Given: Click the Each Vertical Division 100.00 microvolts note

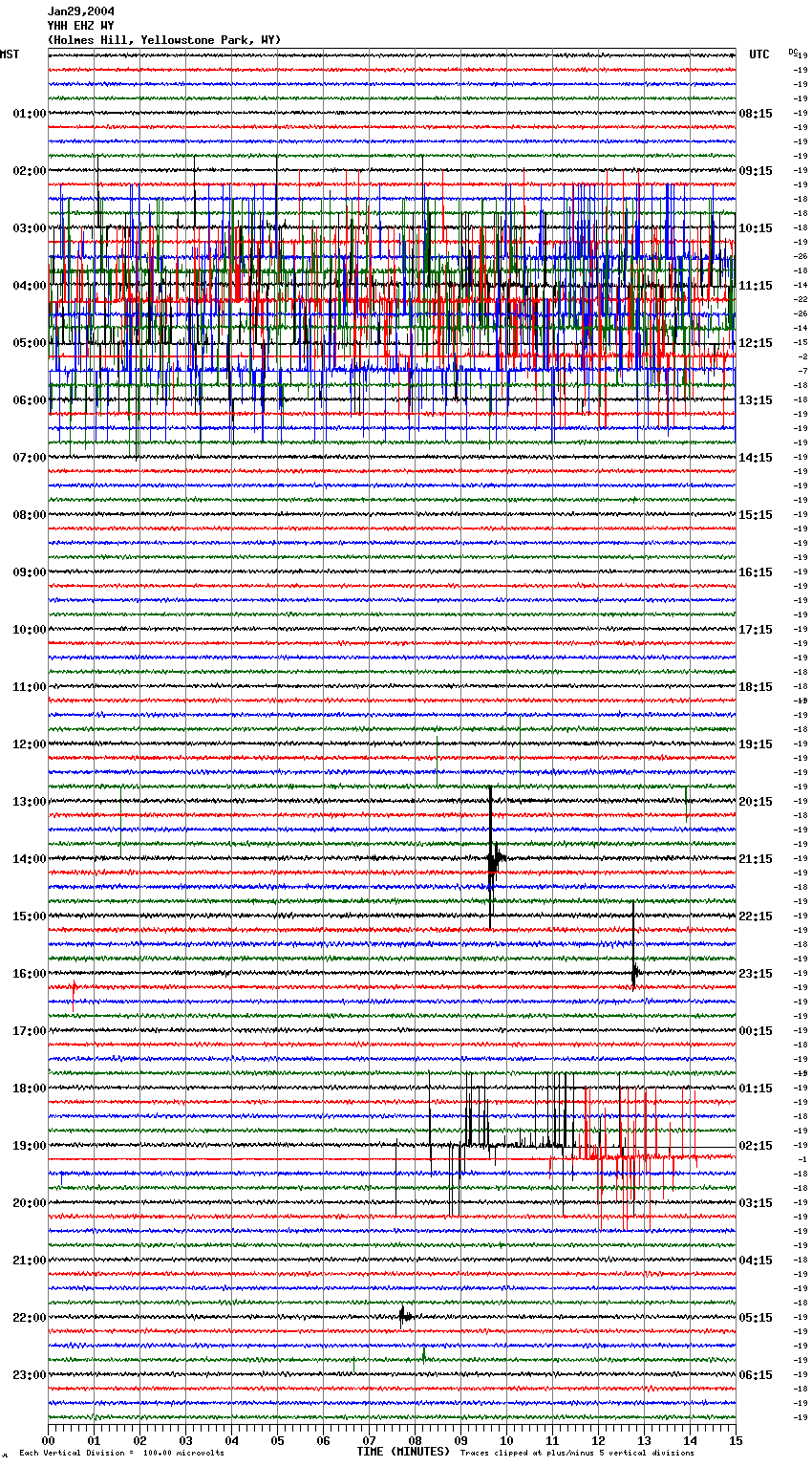Looking at the screenshot, I should [x=122, y=1453].
